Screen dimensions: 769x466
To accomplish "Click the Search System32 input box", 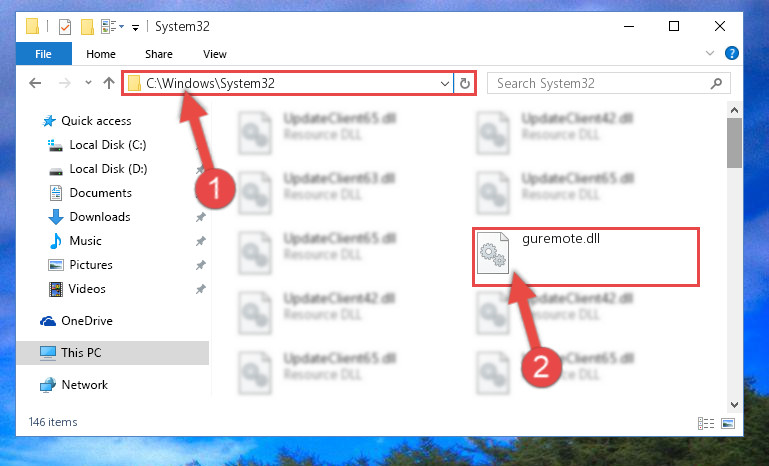I will pyautogui.click(x=601, y=83).
